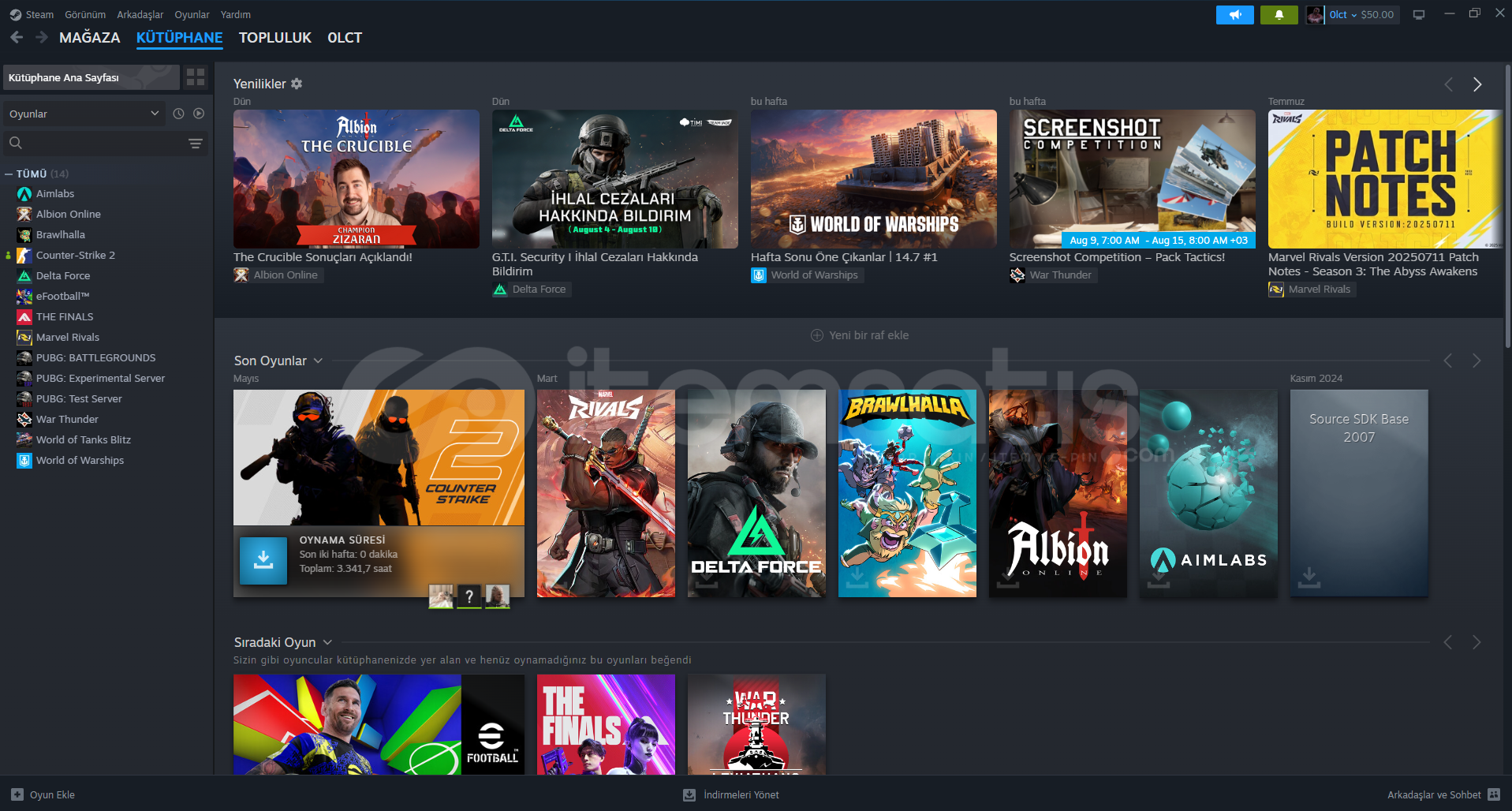Open the Yardım menu
The image size is (1512, 811).
pyautogui.click(x=236, y=14)
